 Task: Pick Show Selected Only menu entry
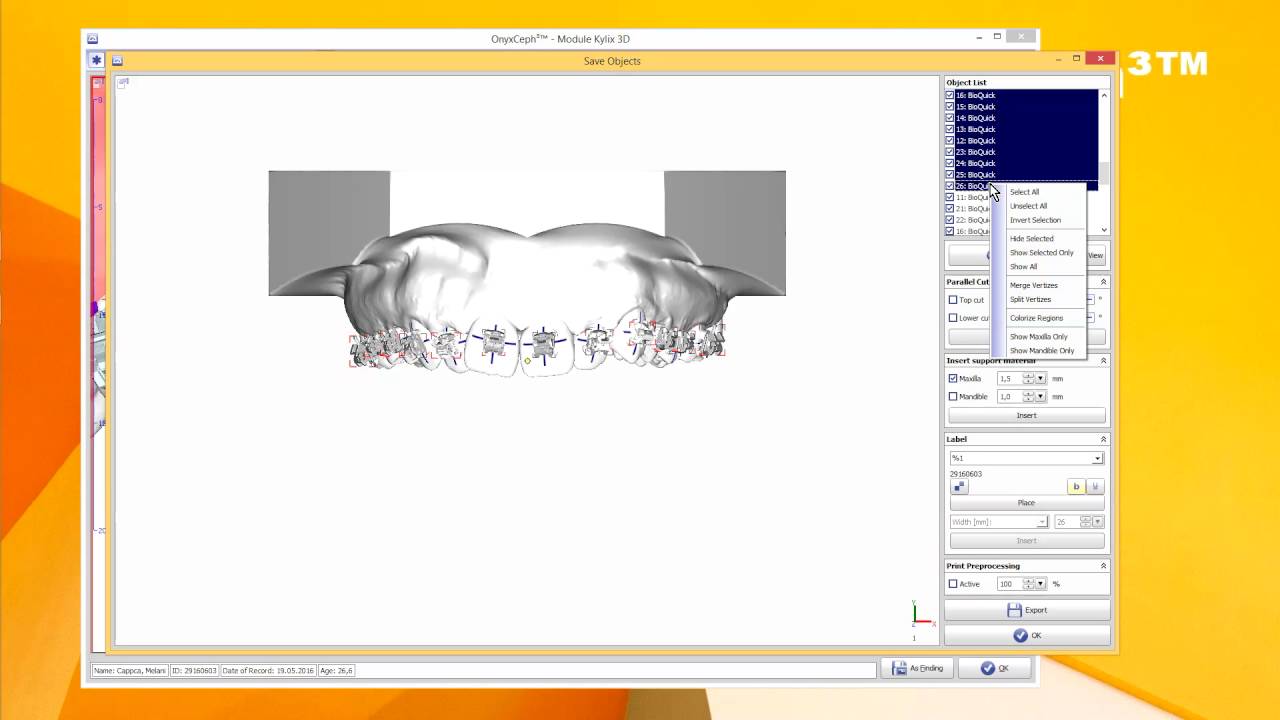coord(1041,253)
